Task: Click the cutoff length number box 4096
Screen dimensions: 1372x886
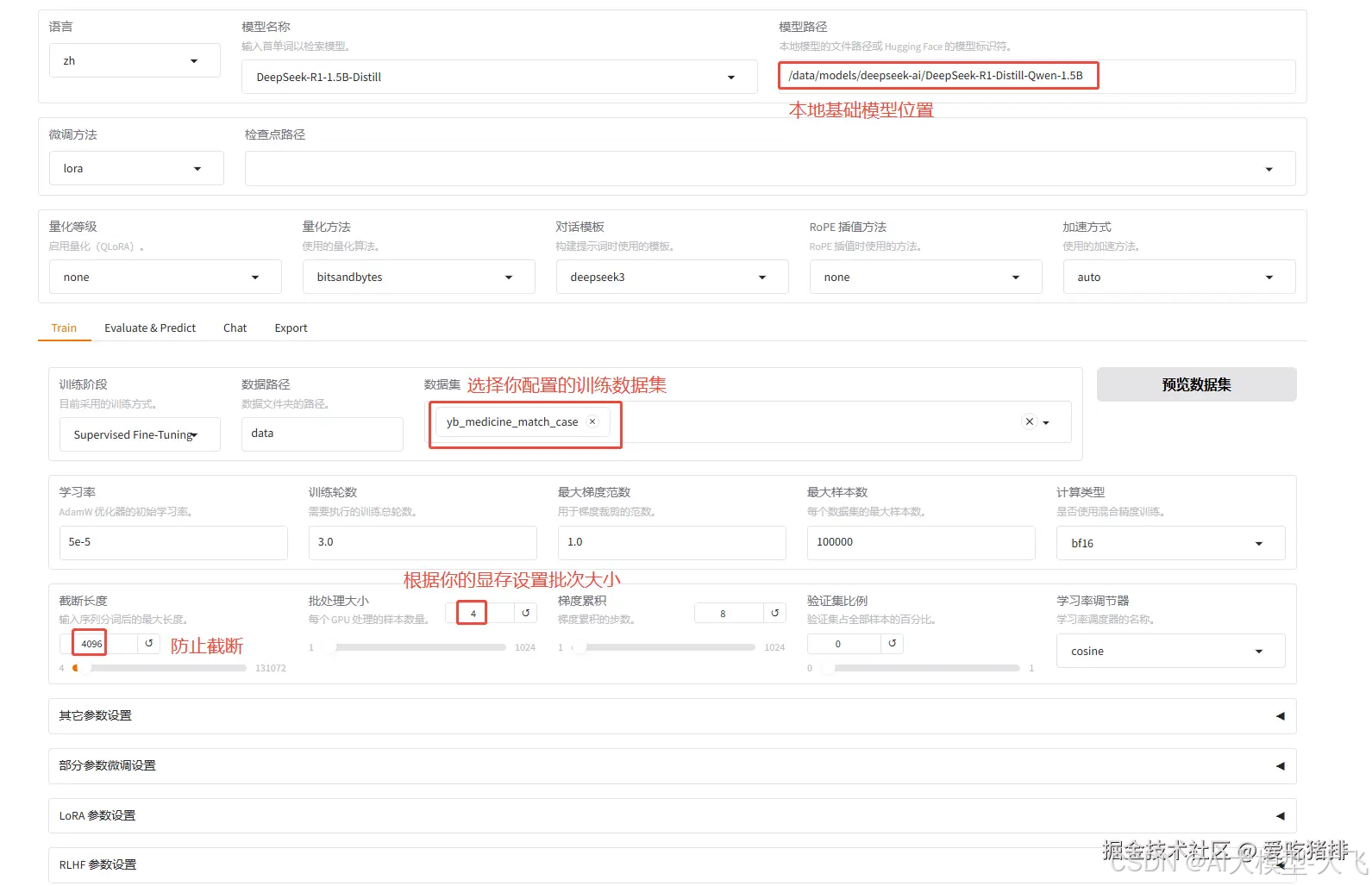Action: pyautogui.click(x=100, y=643)
